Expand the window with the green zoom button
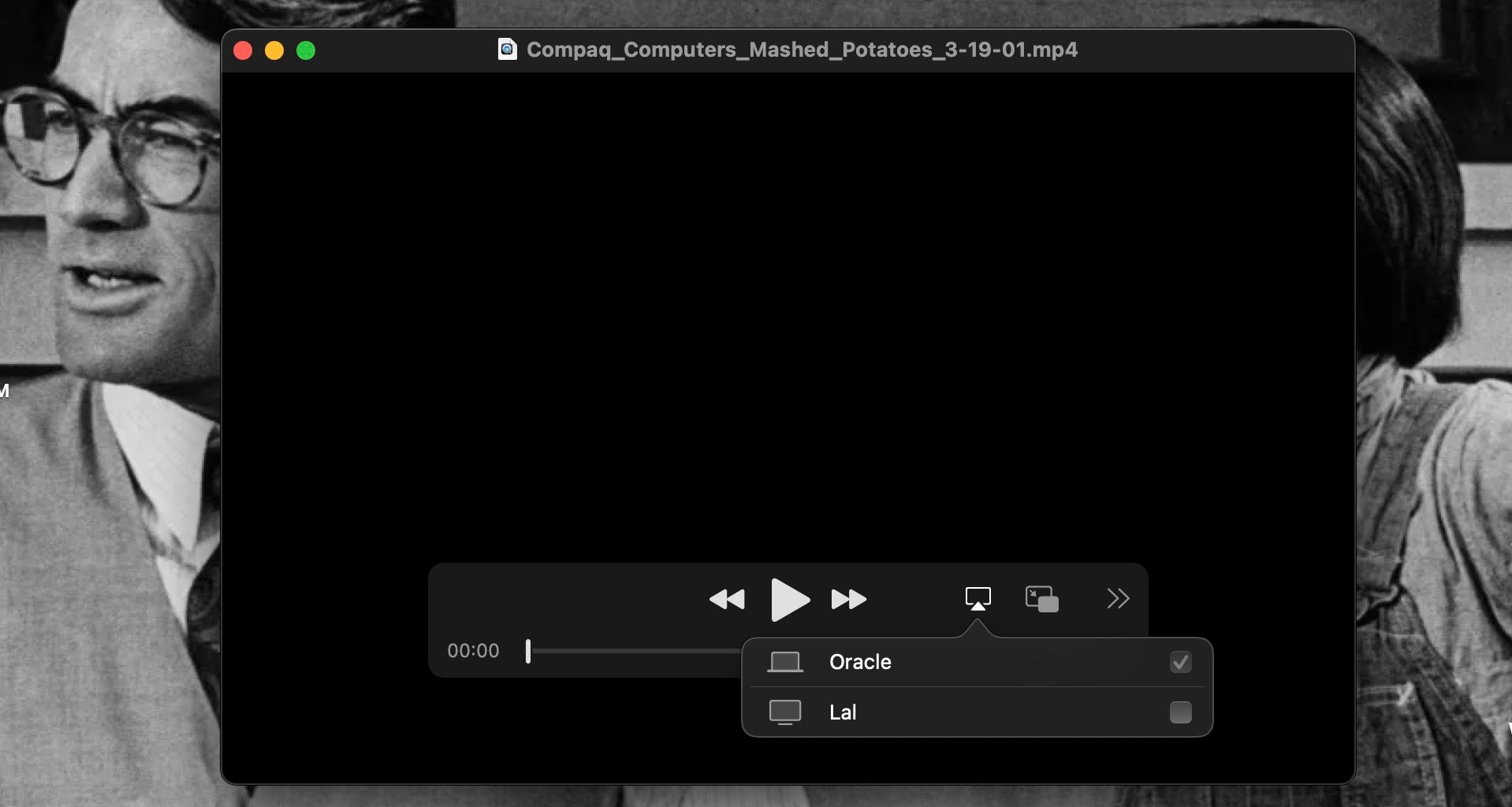The image size is (1512, 807). coord(307,50)
